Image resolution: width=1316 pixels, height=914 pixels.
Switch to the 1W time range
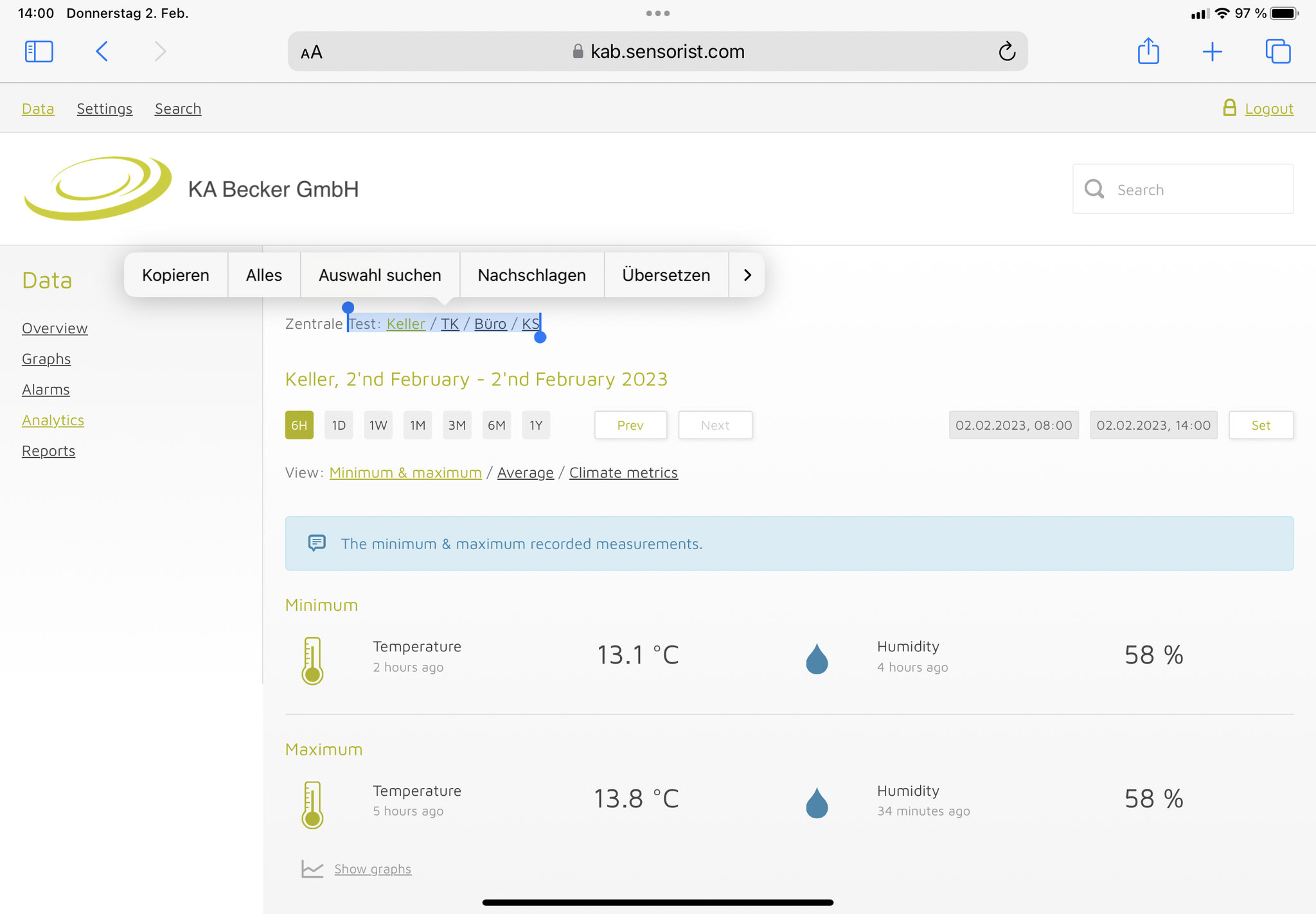(x=378, y=425)
